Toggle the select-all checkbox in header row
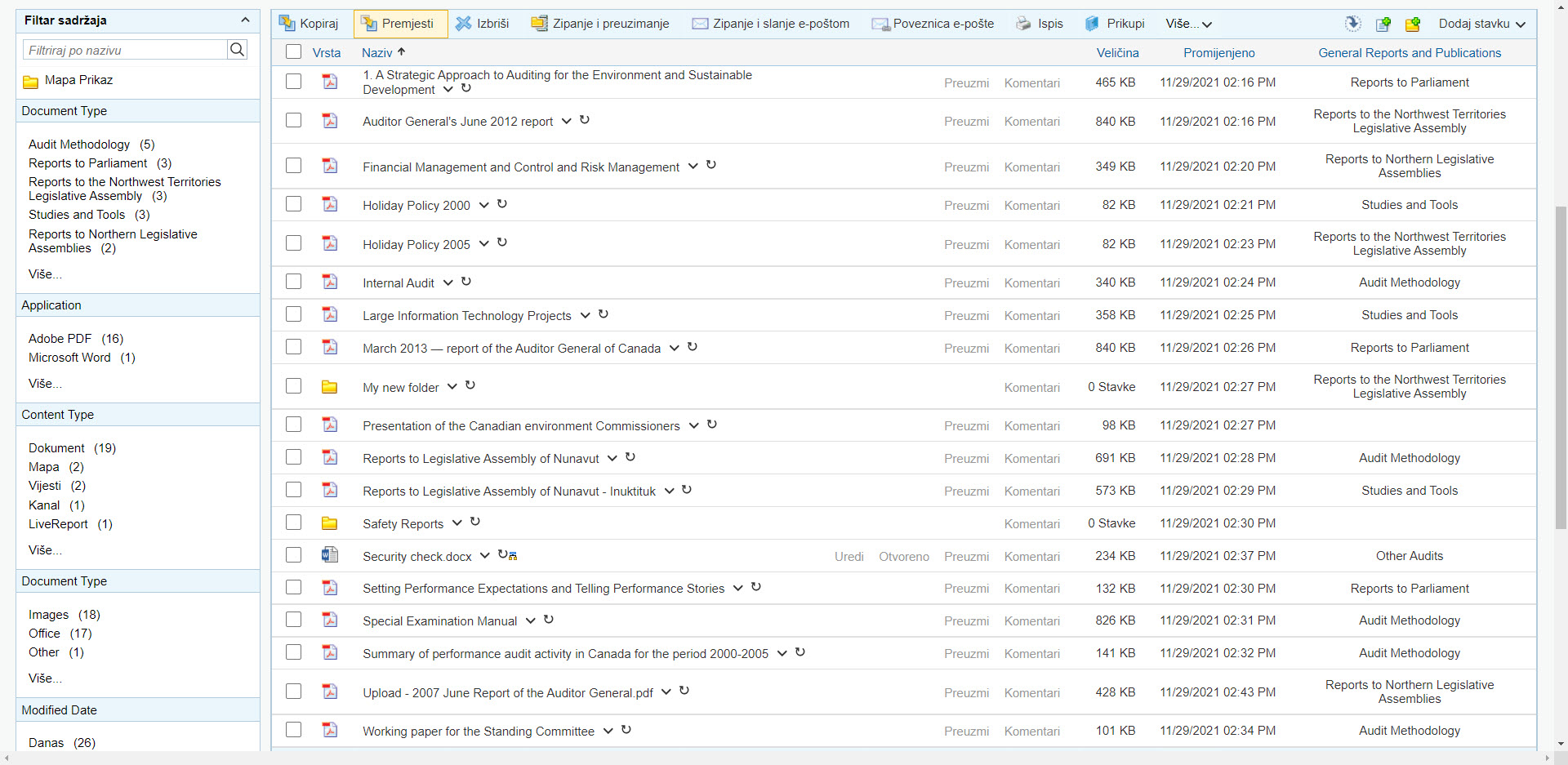 point(294,52)
